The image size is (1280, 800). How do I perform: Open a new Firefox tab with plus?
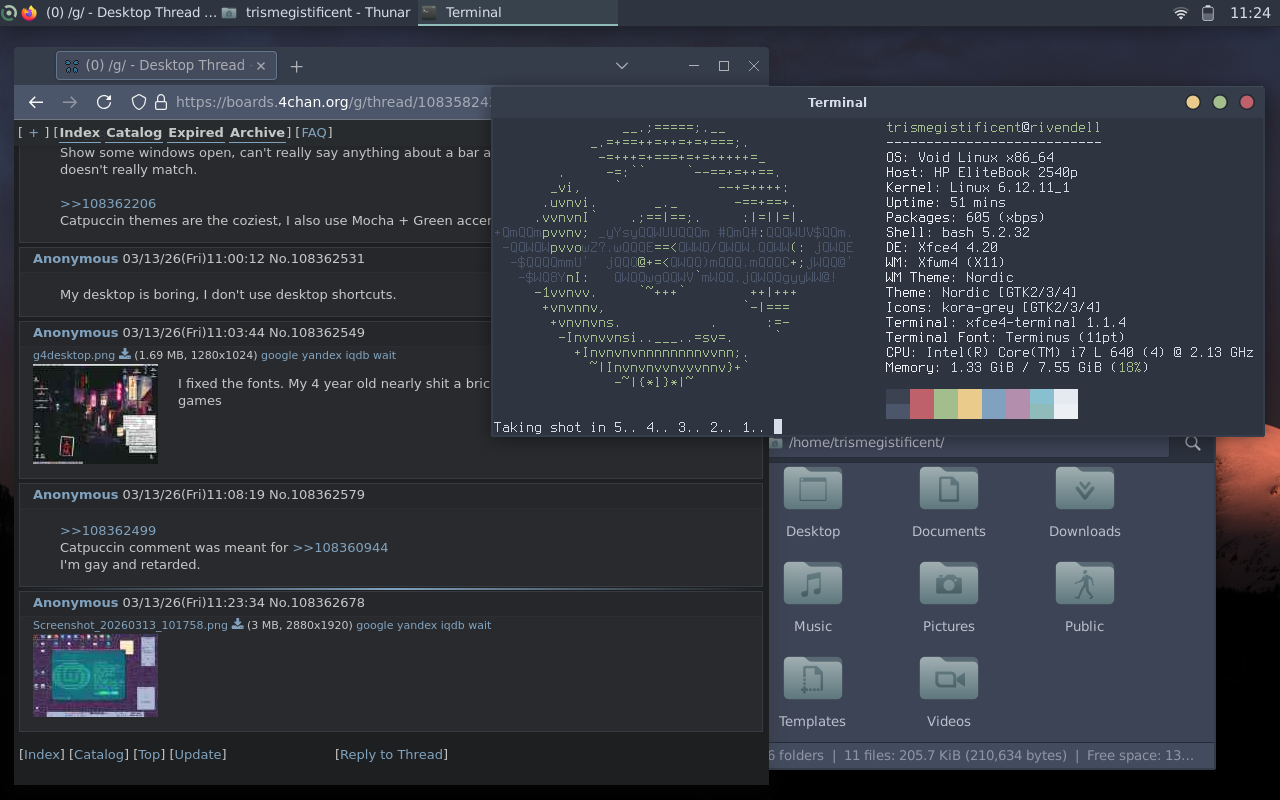(296, 66)
